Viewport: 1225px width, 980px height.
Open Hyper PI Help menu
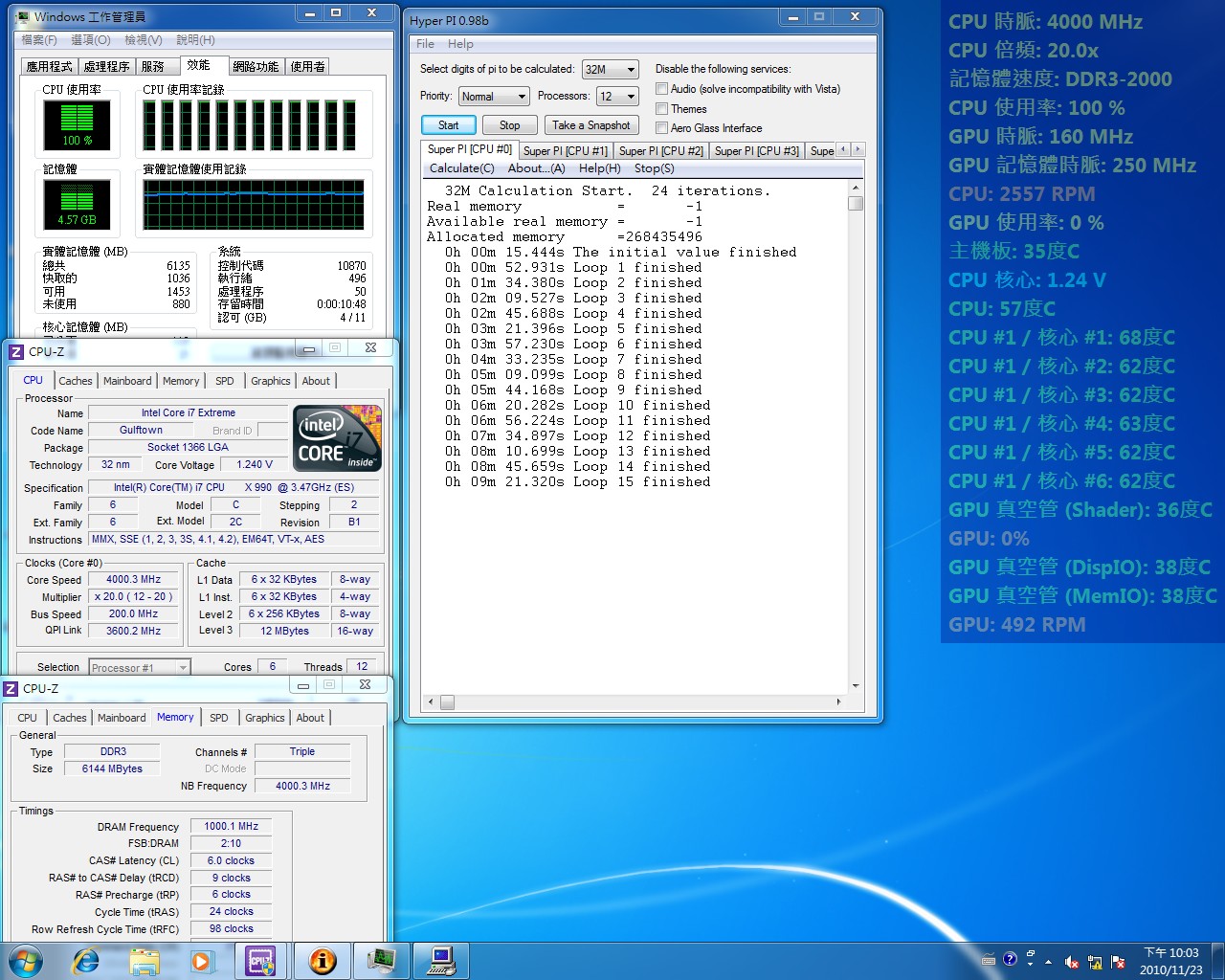(460, 44)
